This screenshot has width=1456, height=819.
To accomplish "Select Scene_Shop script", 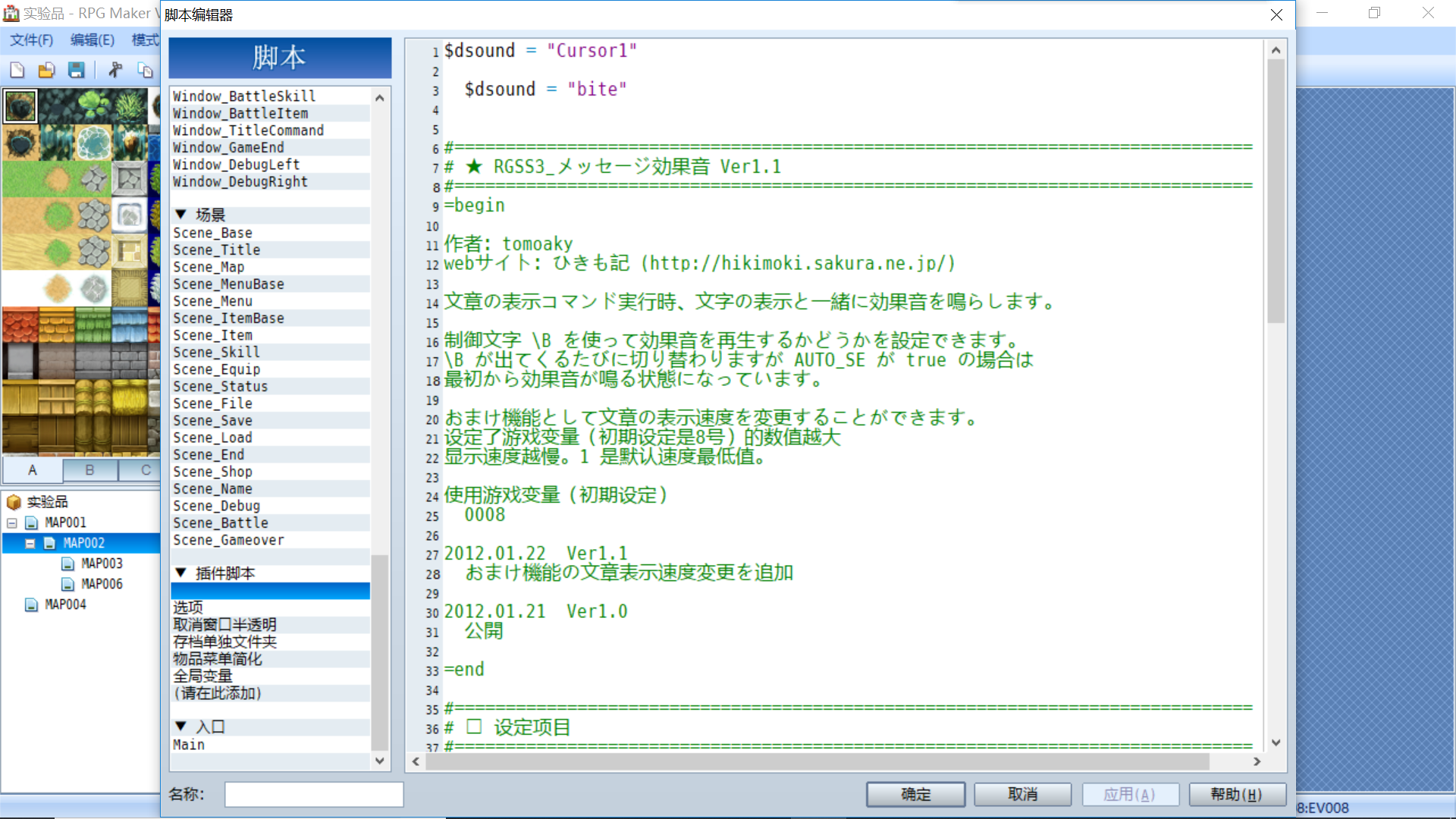I will (x=271, y=472).
